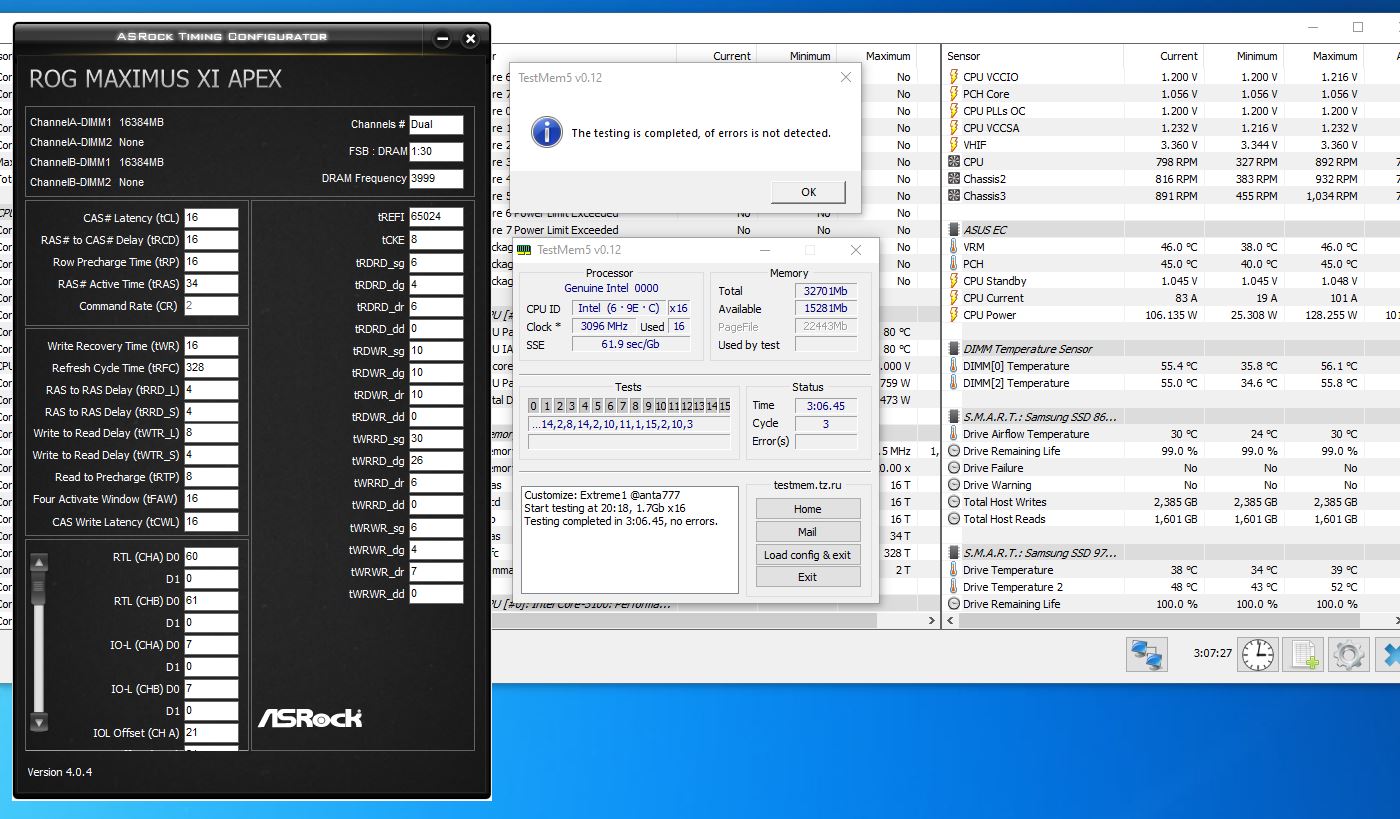Click the fan icon beside Chassis2
Screen dimensions: 1400x819
tap(953, 179)
